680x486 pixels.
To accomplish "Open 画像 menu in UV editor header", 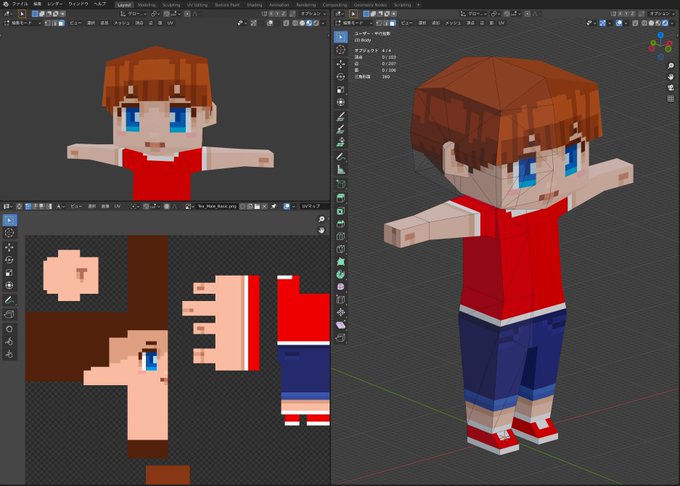I will (105, 206).
